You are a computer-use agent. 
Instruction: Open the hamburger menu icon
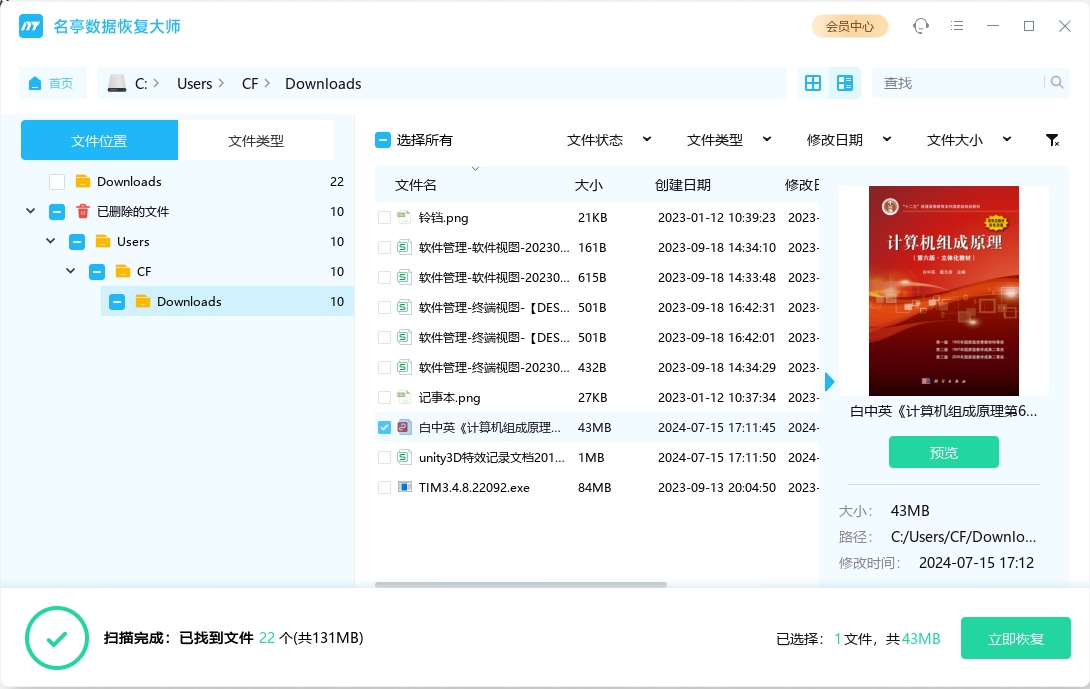(957, 26)
